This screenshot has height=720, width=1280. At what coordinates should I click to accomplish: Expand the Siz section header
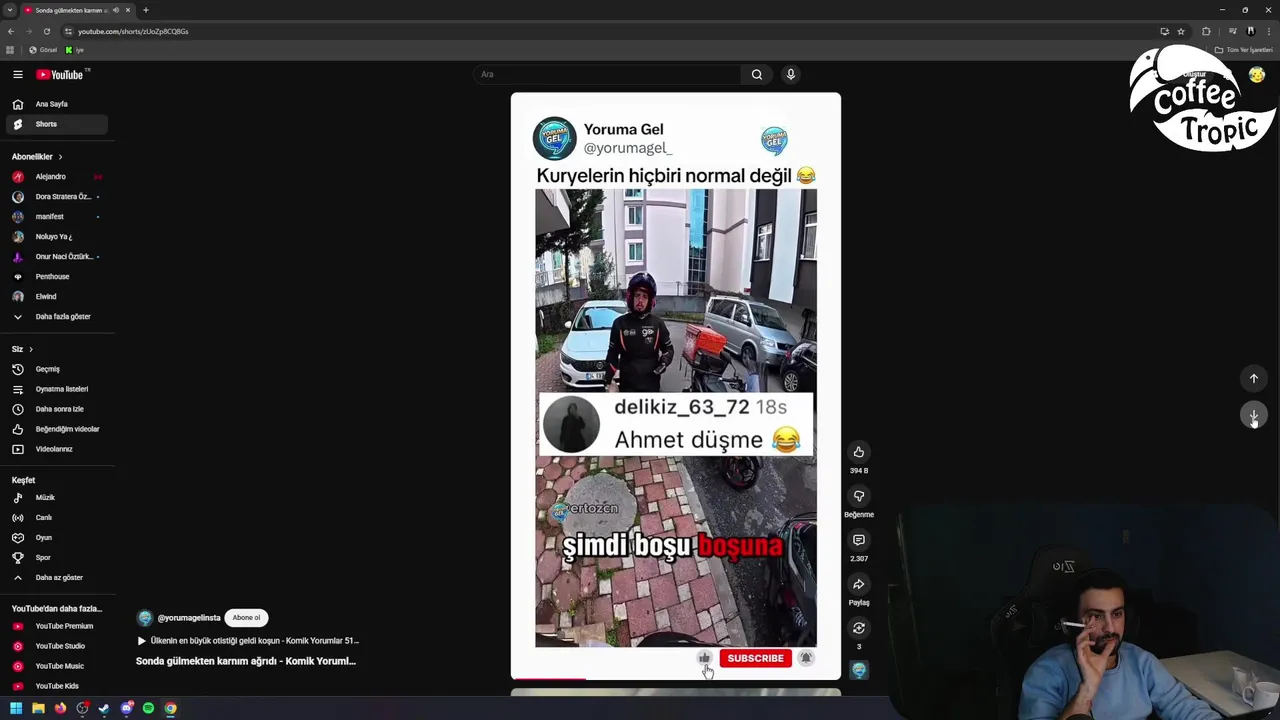click(x=22, y=349)
